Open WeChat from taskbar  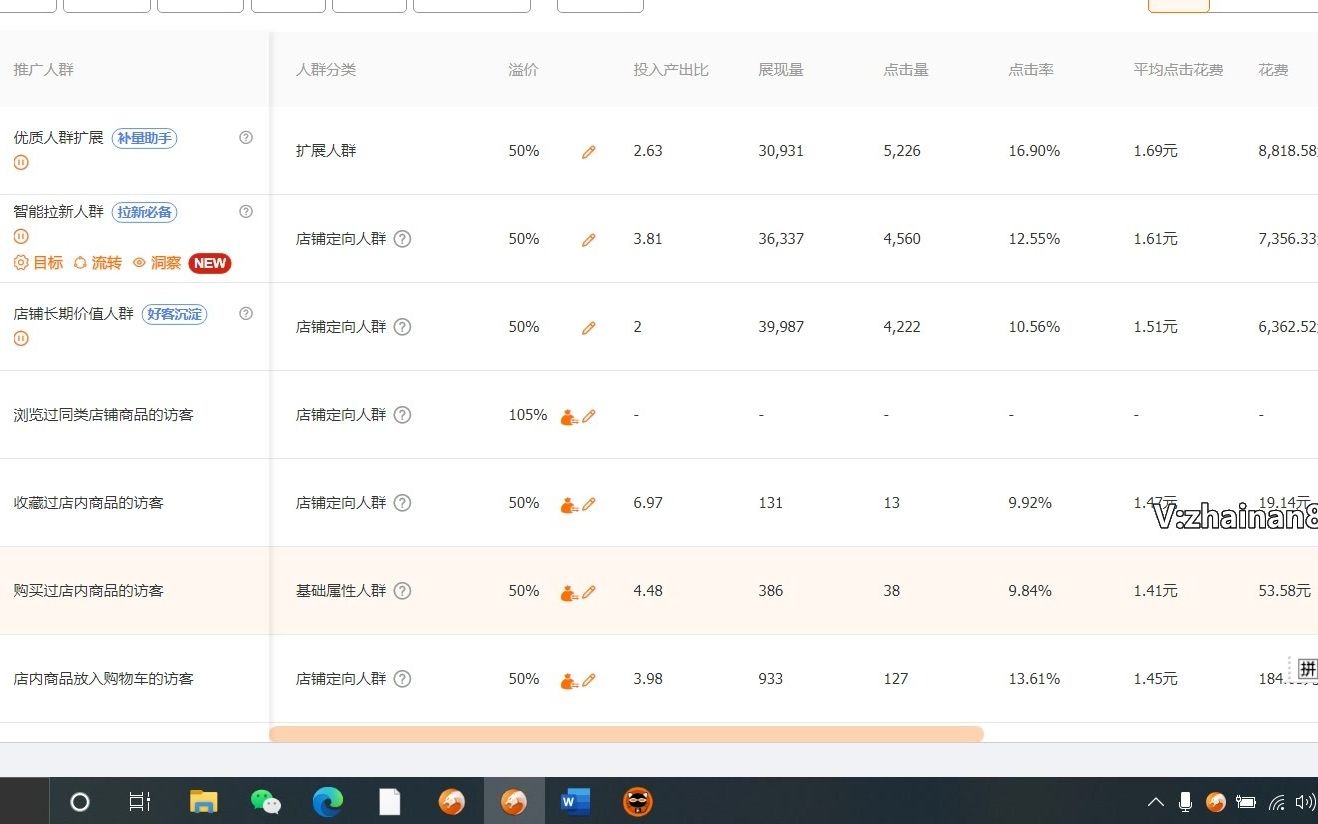pos(265,801)
